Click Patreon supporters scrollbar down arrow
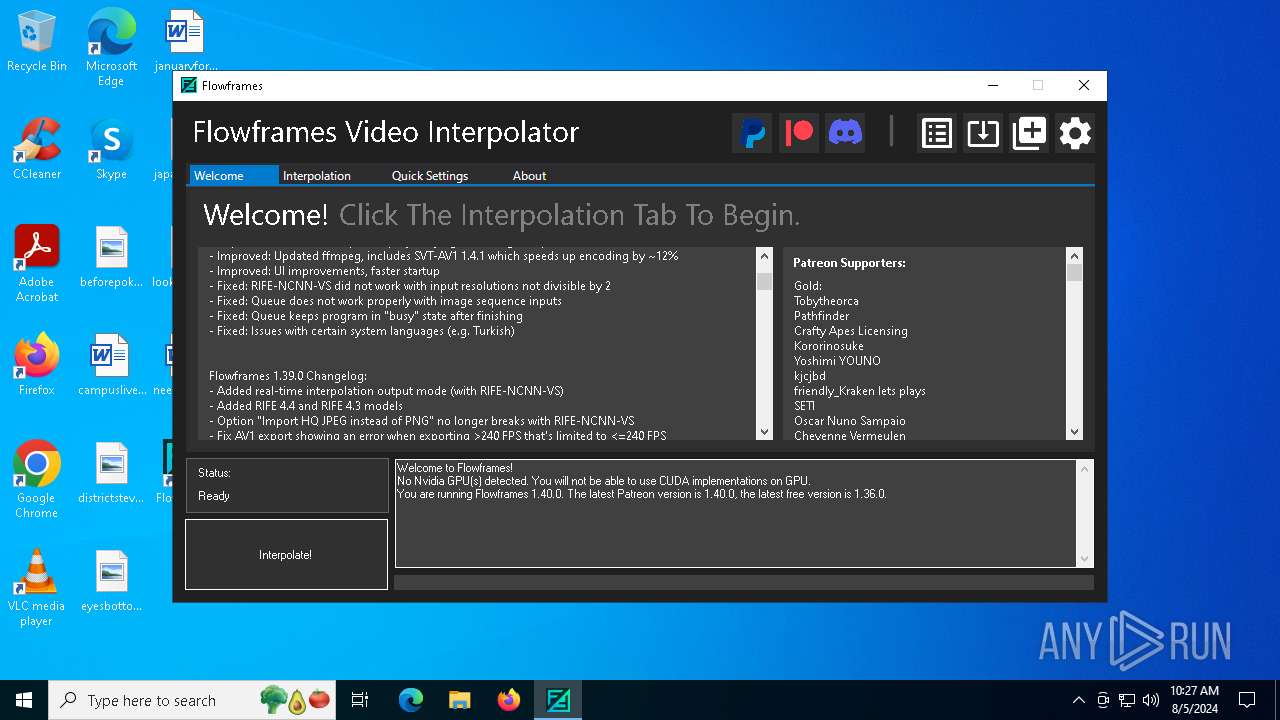The image size is (1280, 720). (1075, 432)
